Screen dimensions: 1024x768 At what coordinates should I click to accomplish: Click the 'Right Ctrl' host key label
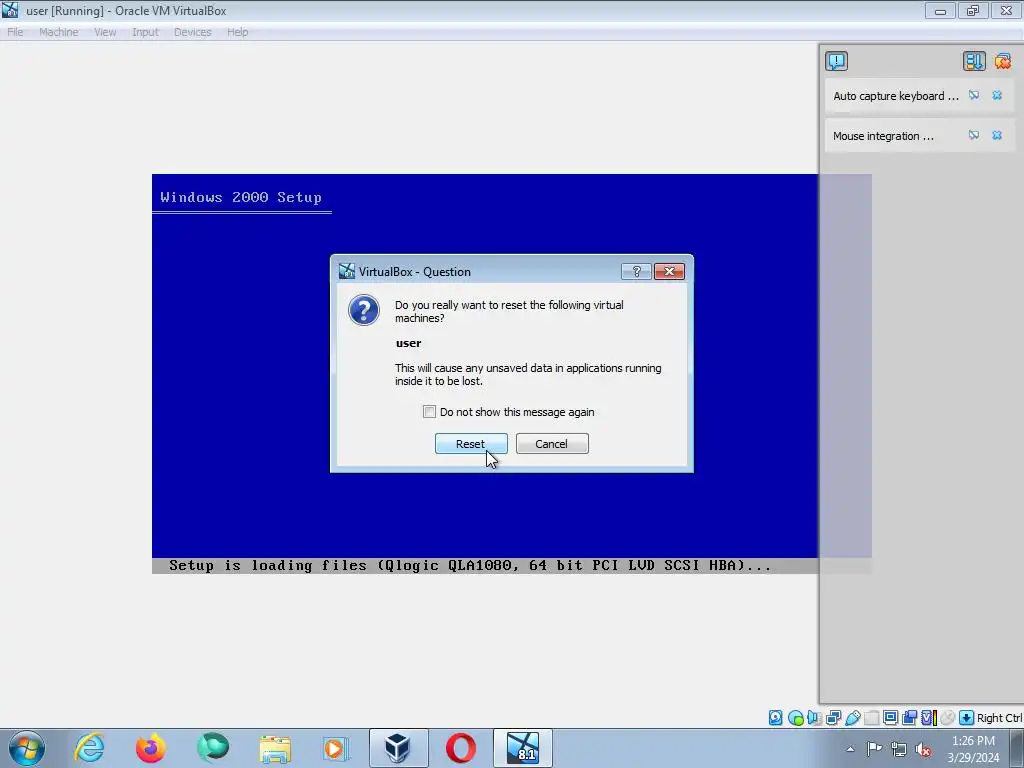999,718
